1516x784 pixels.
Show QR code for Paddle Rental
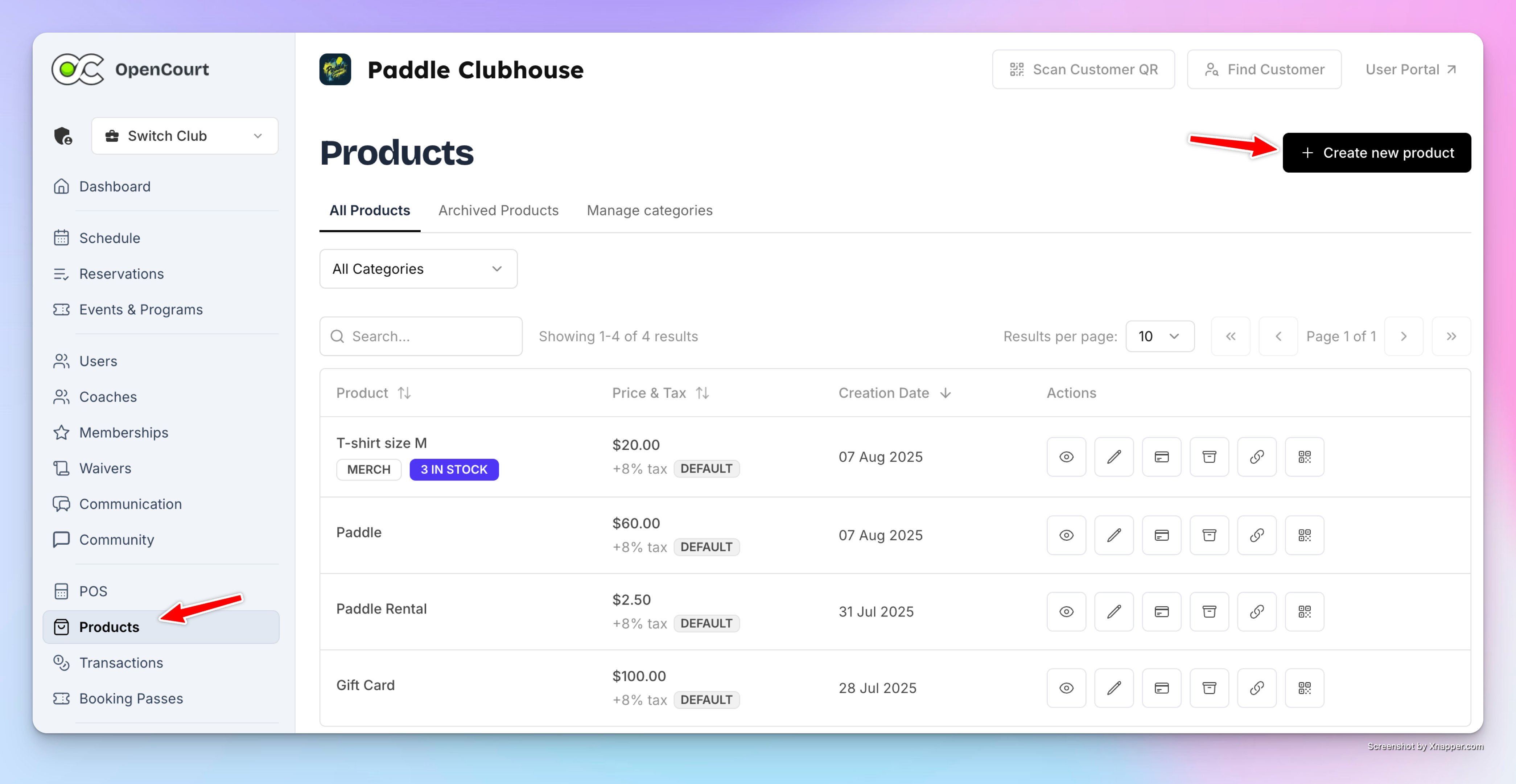pos(1304,611)
